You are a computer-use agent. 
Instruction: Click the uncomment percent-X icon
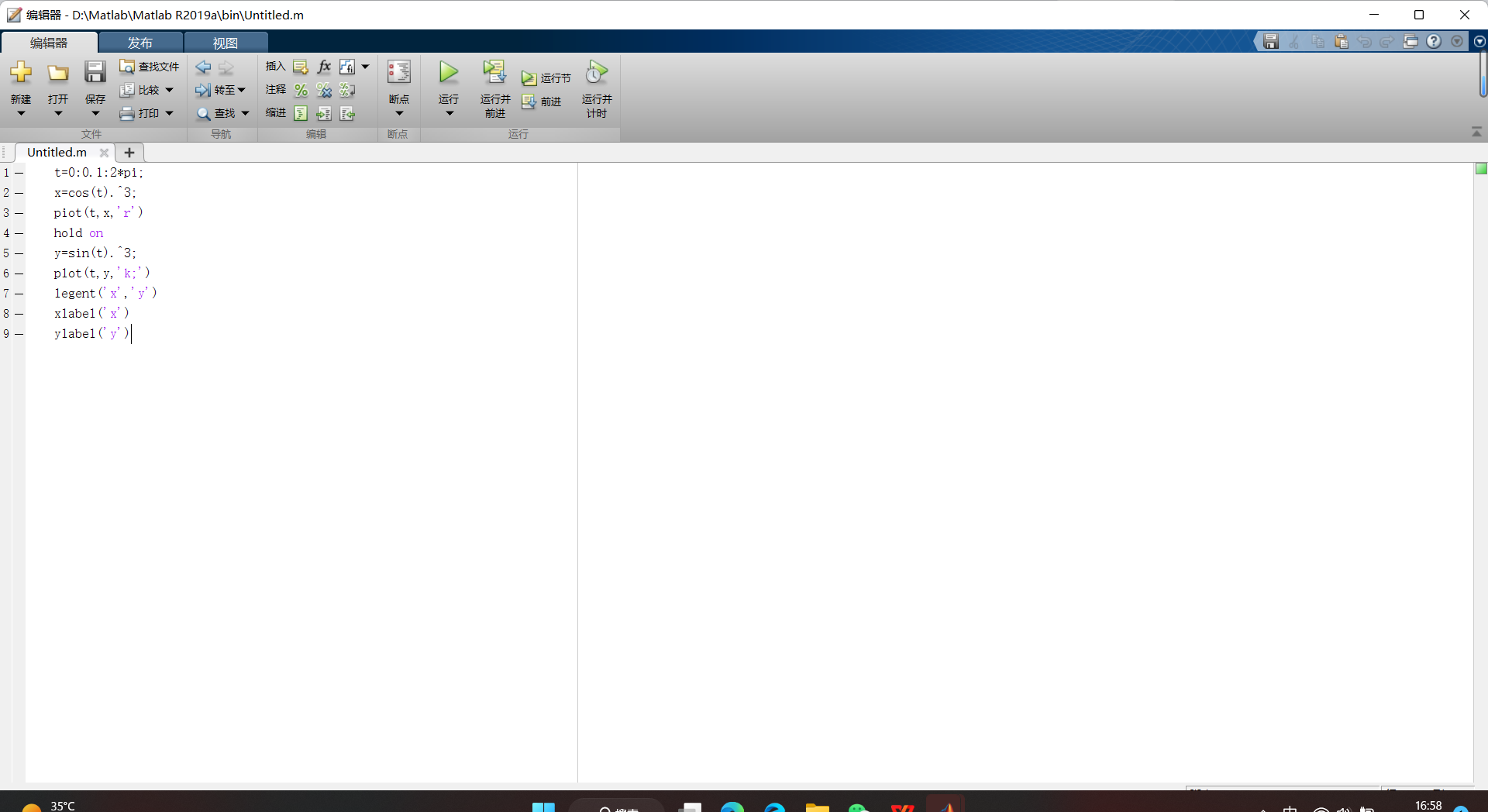[324, 90]
